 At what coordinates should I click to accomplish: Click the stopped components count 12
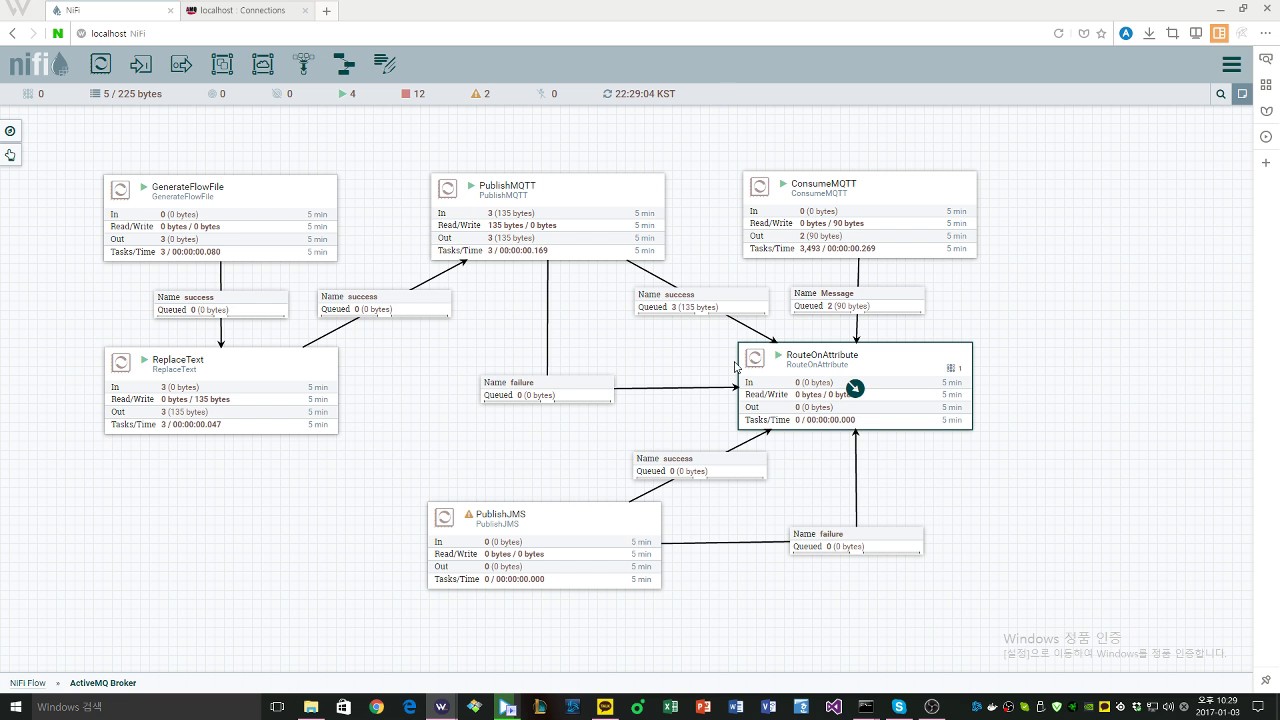(413, 94)
